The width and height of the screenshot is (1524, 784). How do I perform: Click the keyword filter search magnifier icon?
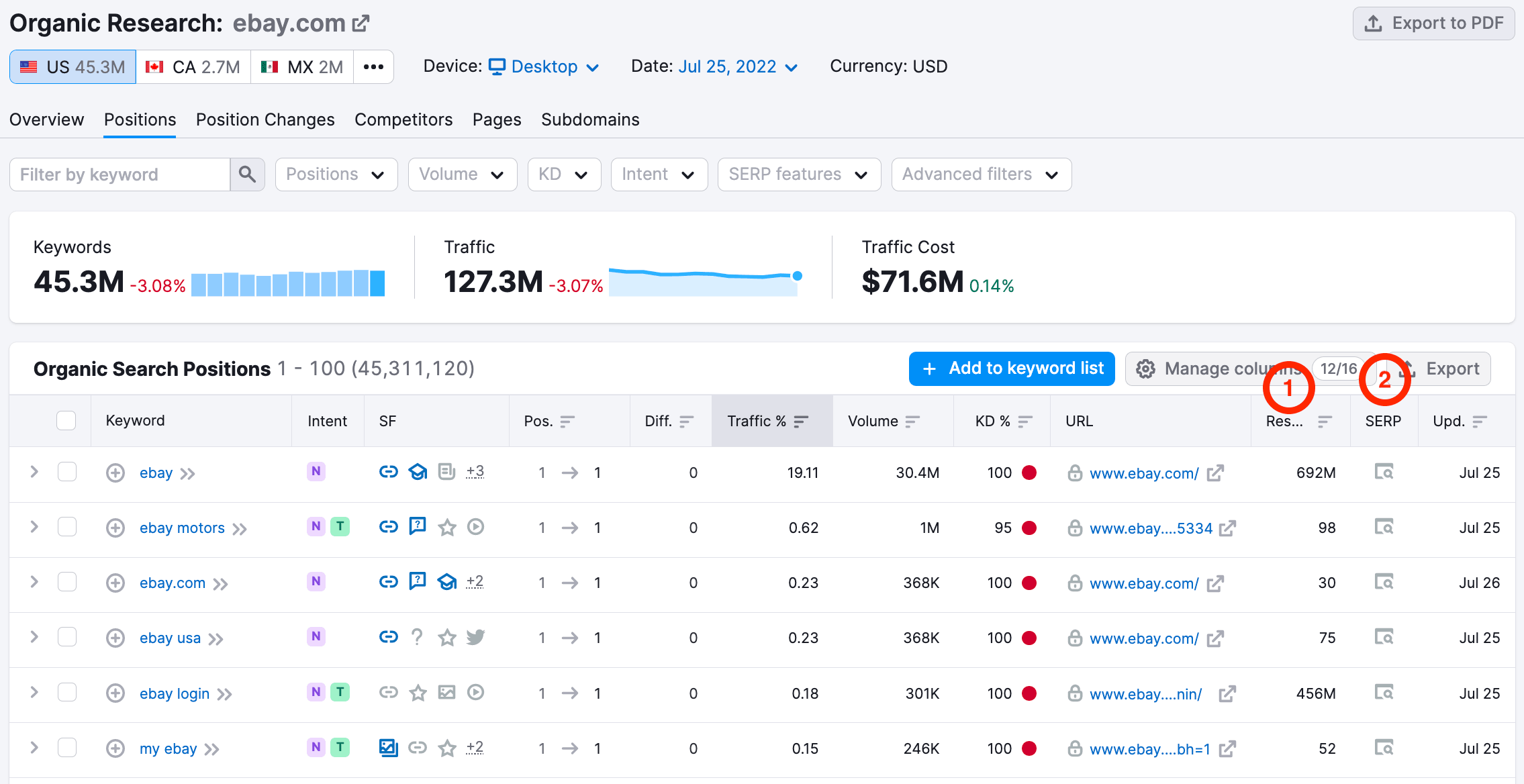pyautogui.click(x=247, y=175)
